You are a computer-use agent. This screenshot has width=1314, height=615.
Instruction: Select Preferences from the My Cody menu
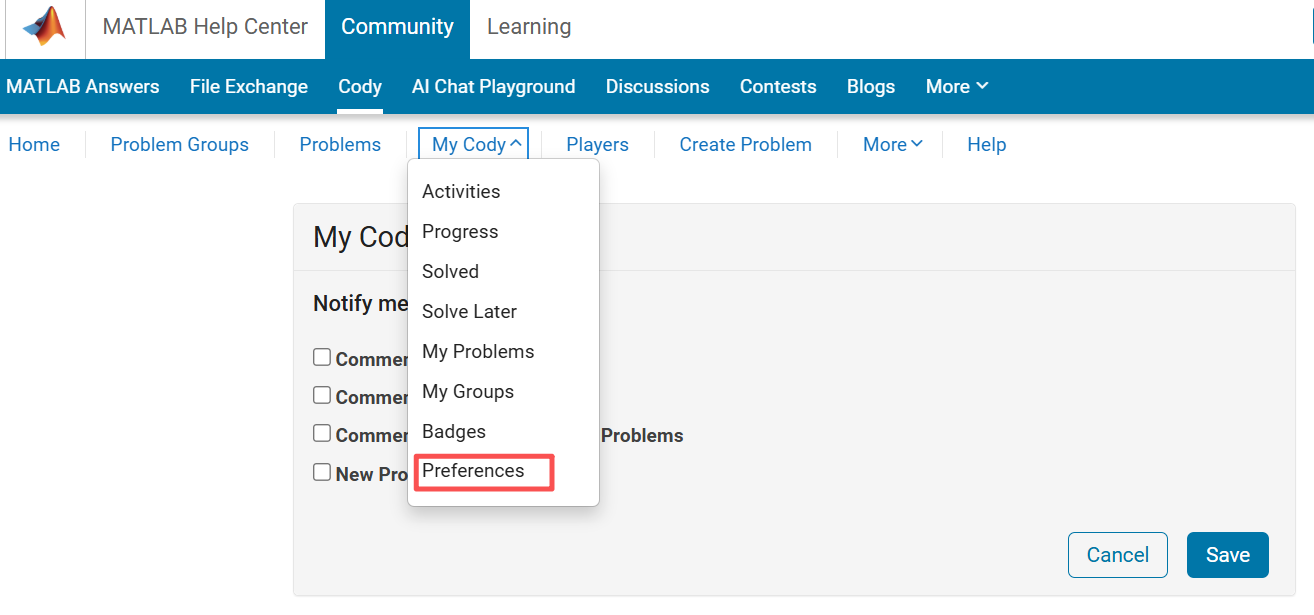473,471
